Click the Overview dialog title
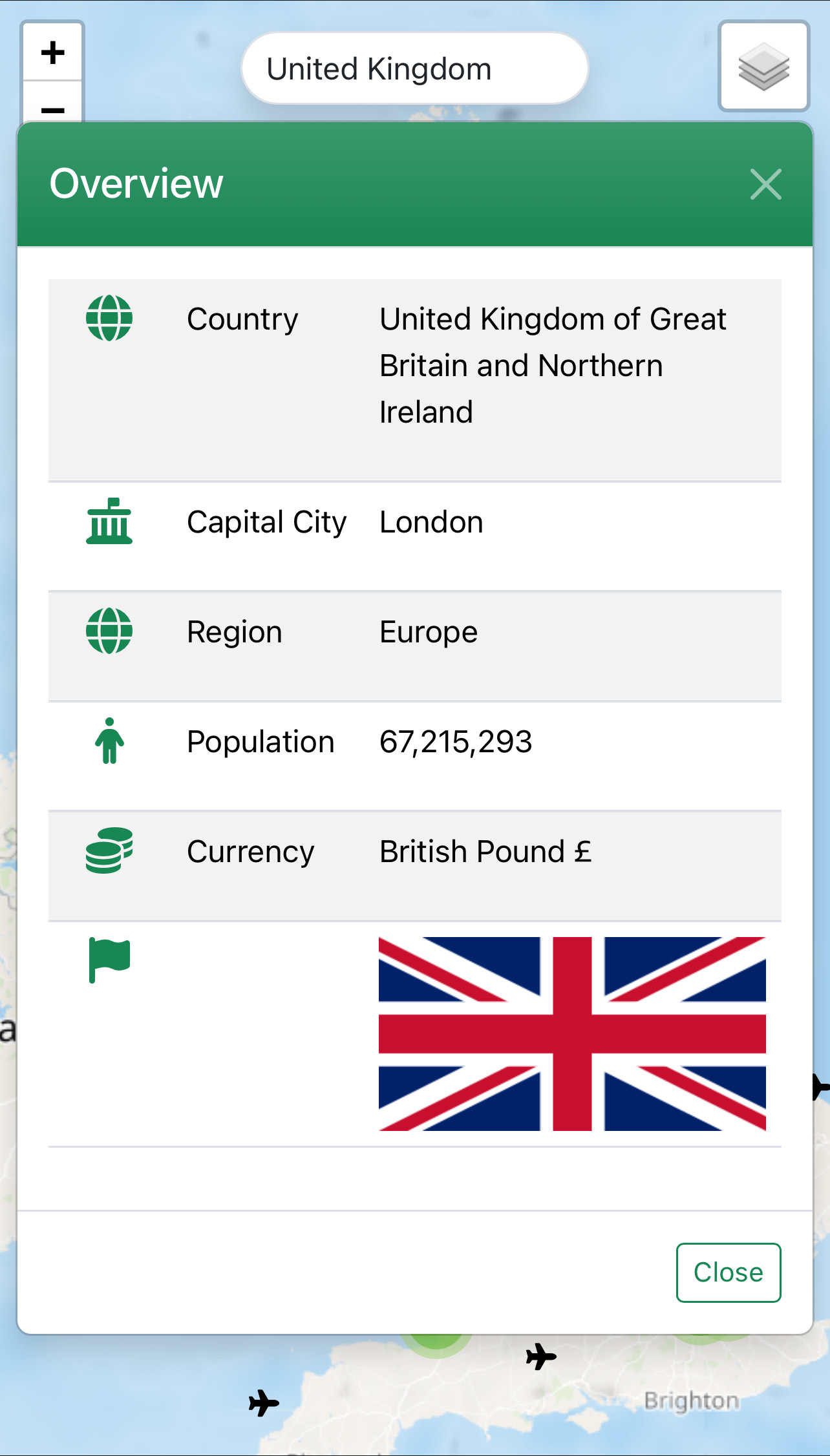Viewport: 830px width, 1456px height. click(136, 184)
